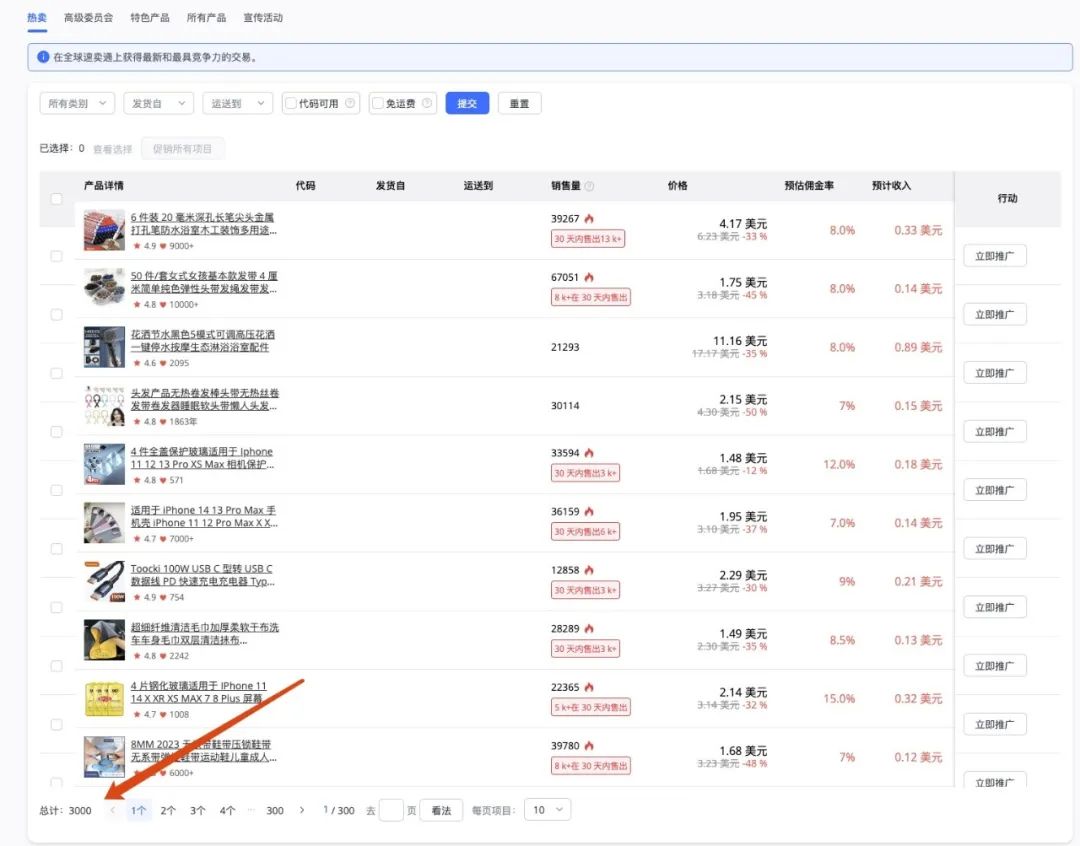Click the 促销所有项目 button

tap(183, 149)
